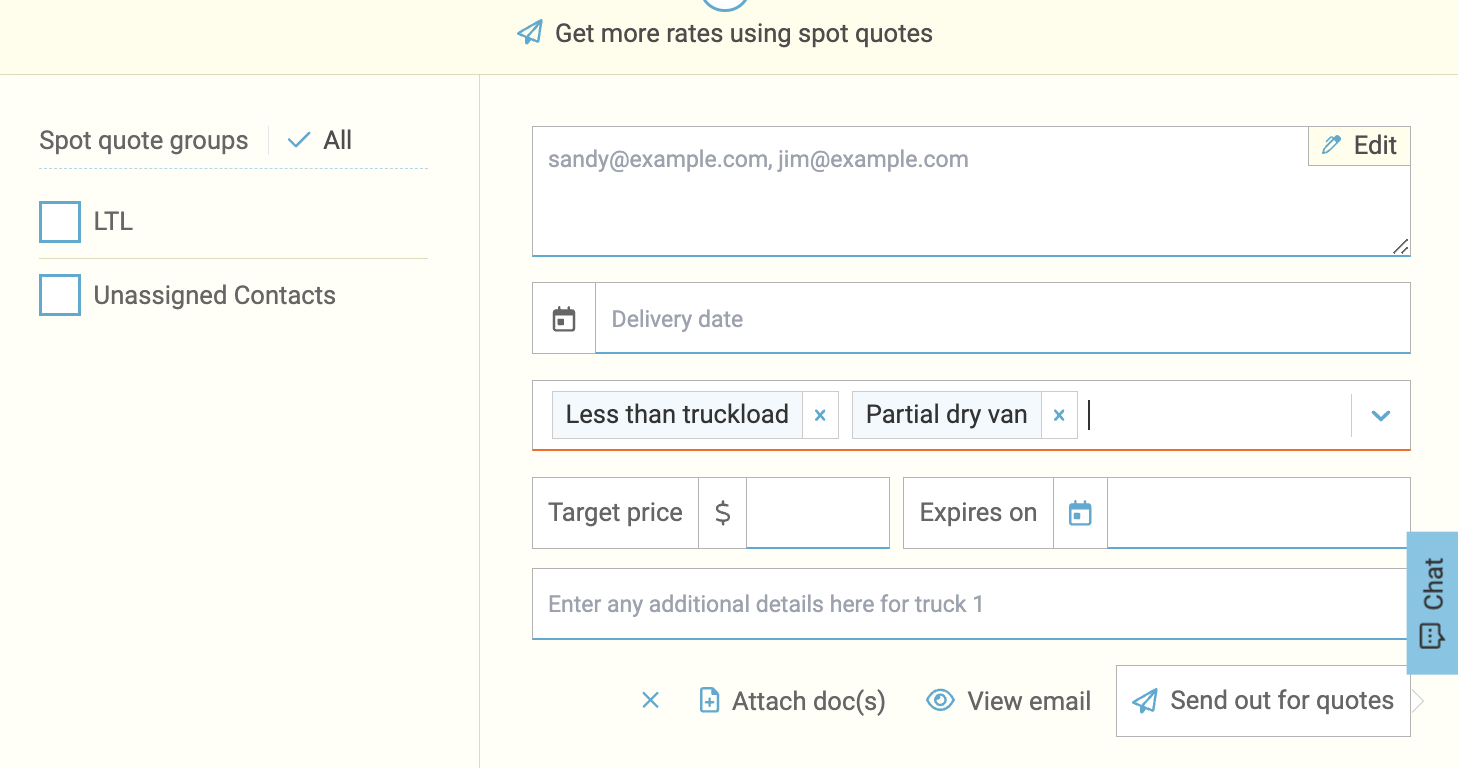
Task: Click the Edit button on email recipients
Action: pyautogui.click(x=1359, y=146)
